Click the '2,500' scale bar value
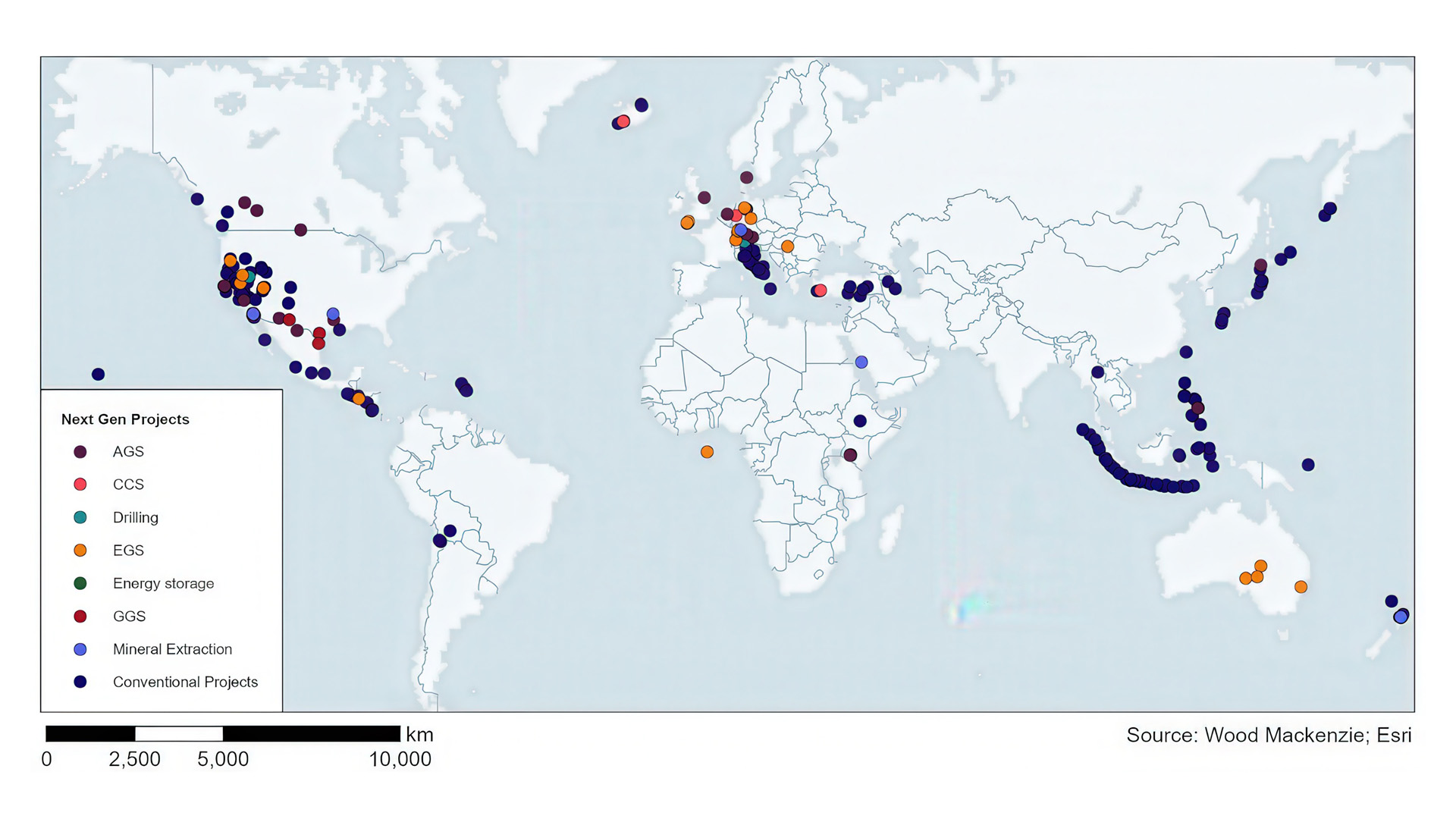1456x819 pixels. [134, 759]
